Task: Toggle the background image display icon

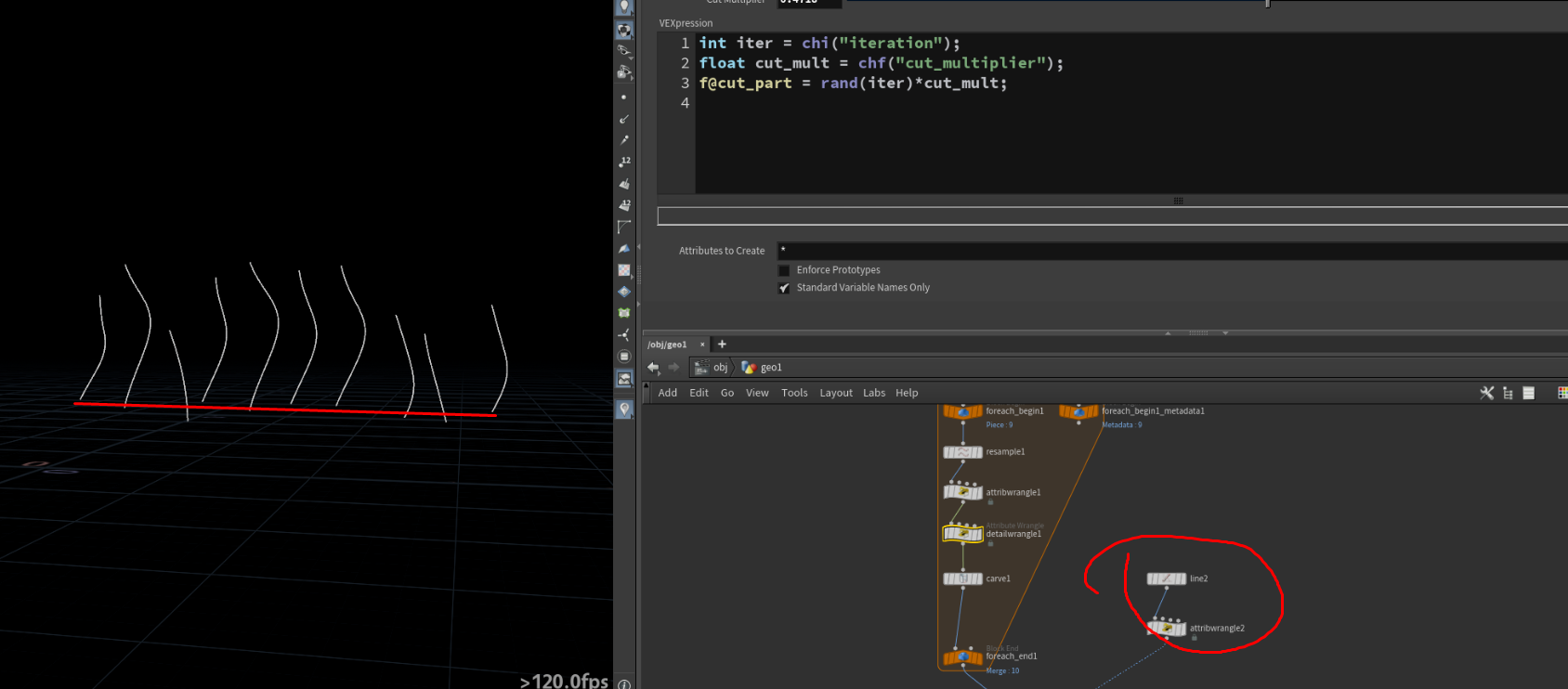Action: coord(624,379)
